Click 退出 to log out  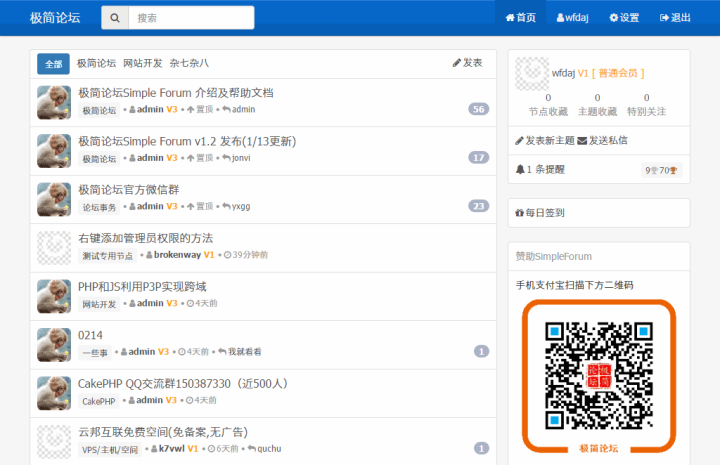pyautogui.click(x=675, y=18)
